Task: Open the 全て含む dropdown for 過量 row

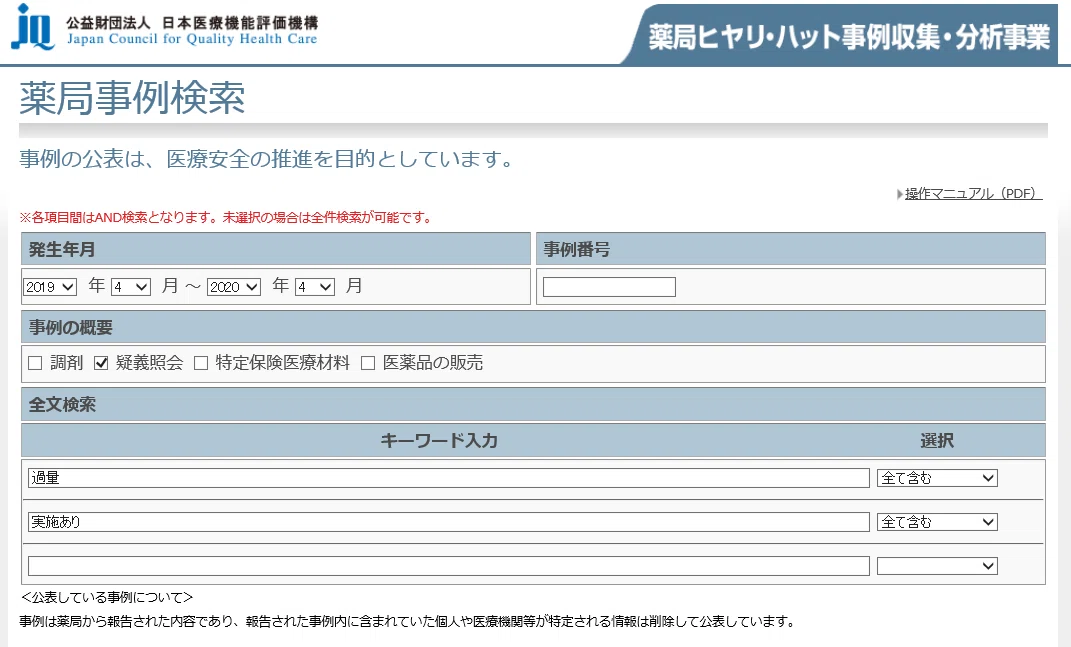Action: tap(937, 478)
